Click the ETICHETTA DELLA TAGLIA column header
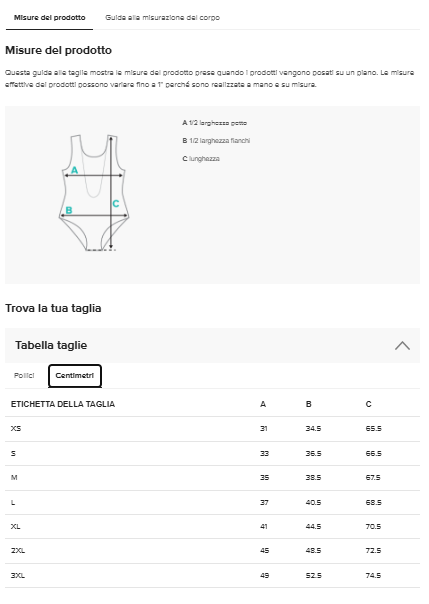 coord(63,404)
